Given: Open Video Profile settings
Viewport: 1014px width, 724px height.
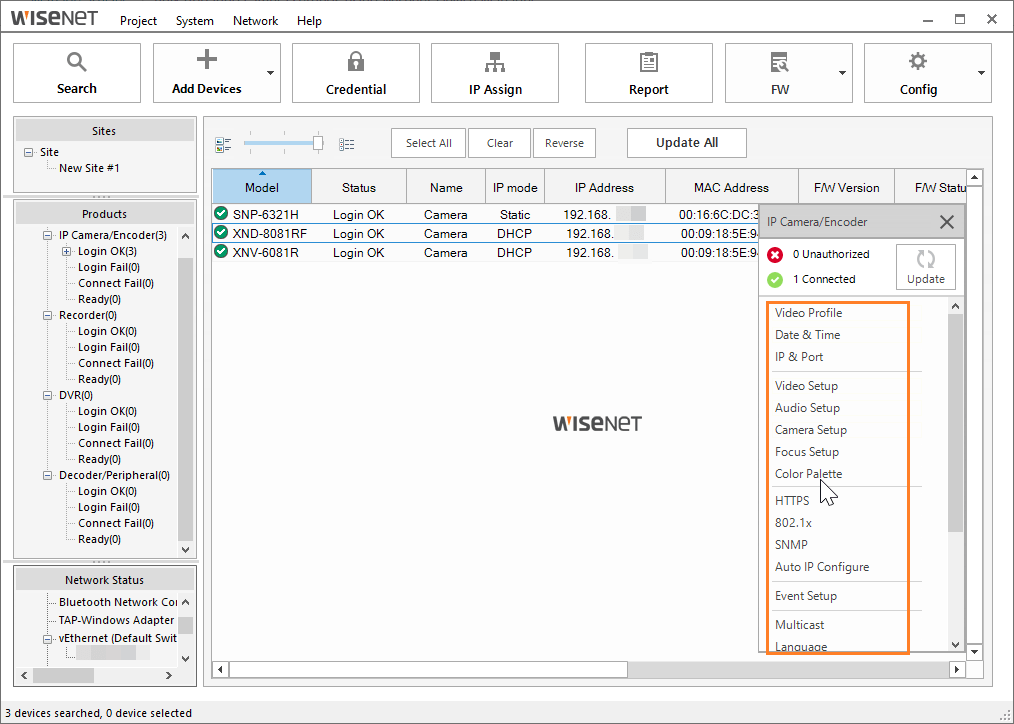Looking at the screenshot, I should click(x=808, y=312).
